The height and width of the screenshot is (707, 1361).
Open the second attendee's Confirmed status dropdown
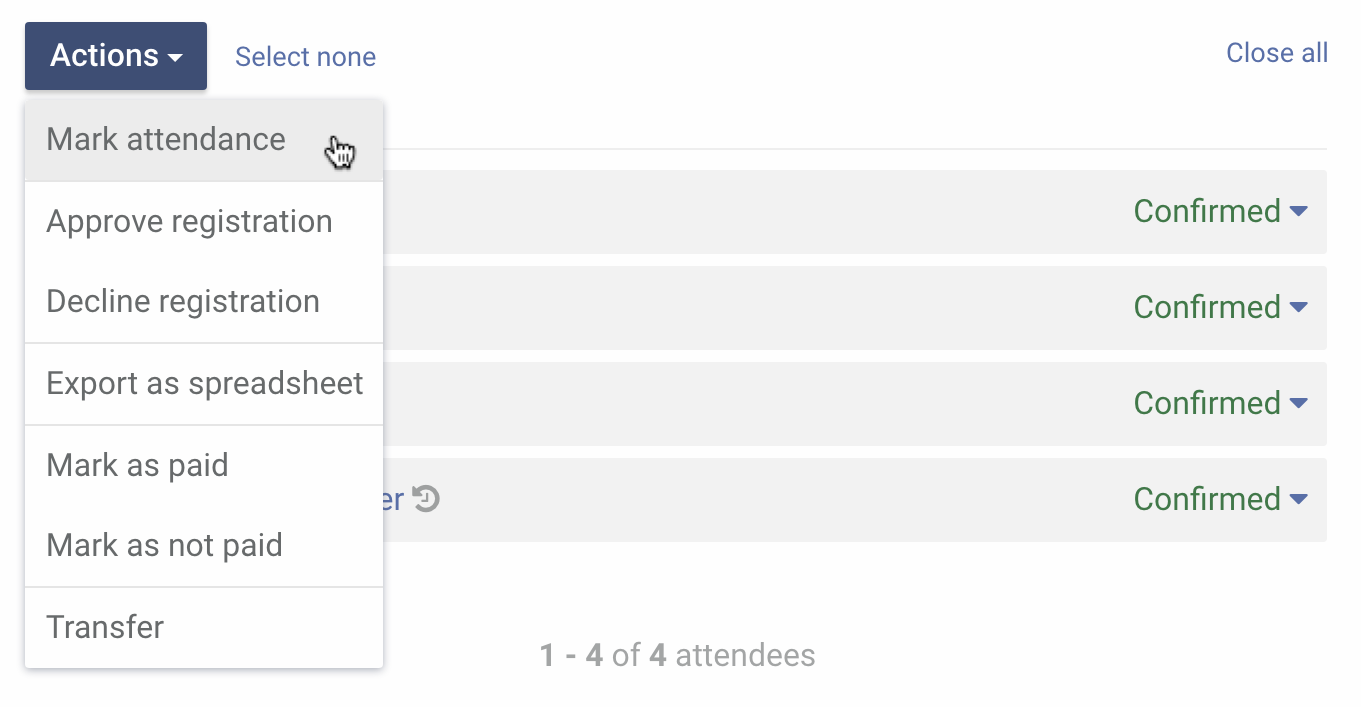[x=1220, y=307]
